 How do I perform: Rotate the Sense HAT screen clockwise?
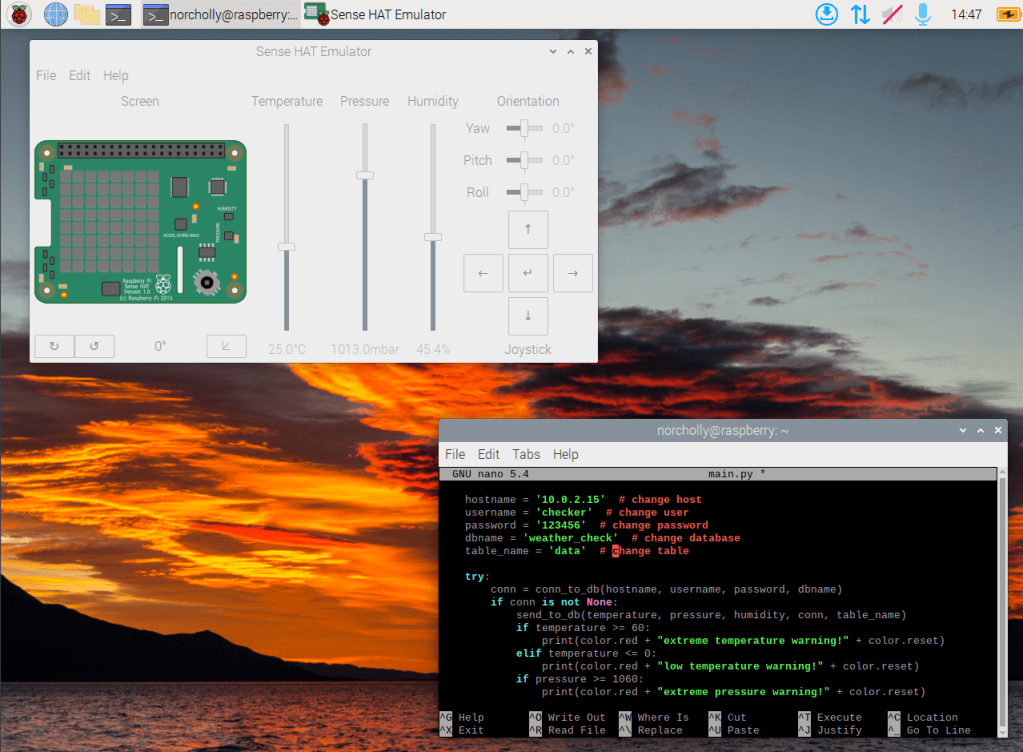tap(54, 346)
